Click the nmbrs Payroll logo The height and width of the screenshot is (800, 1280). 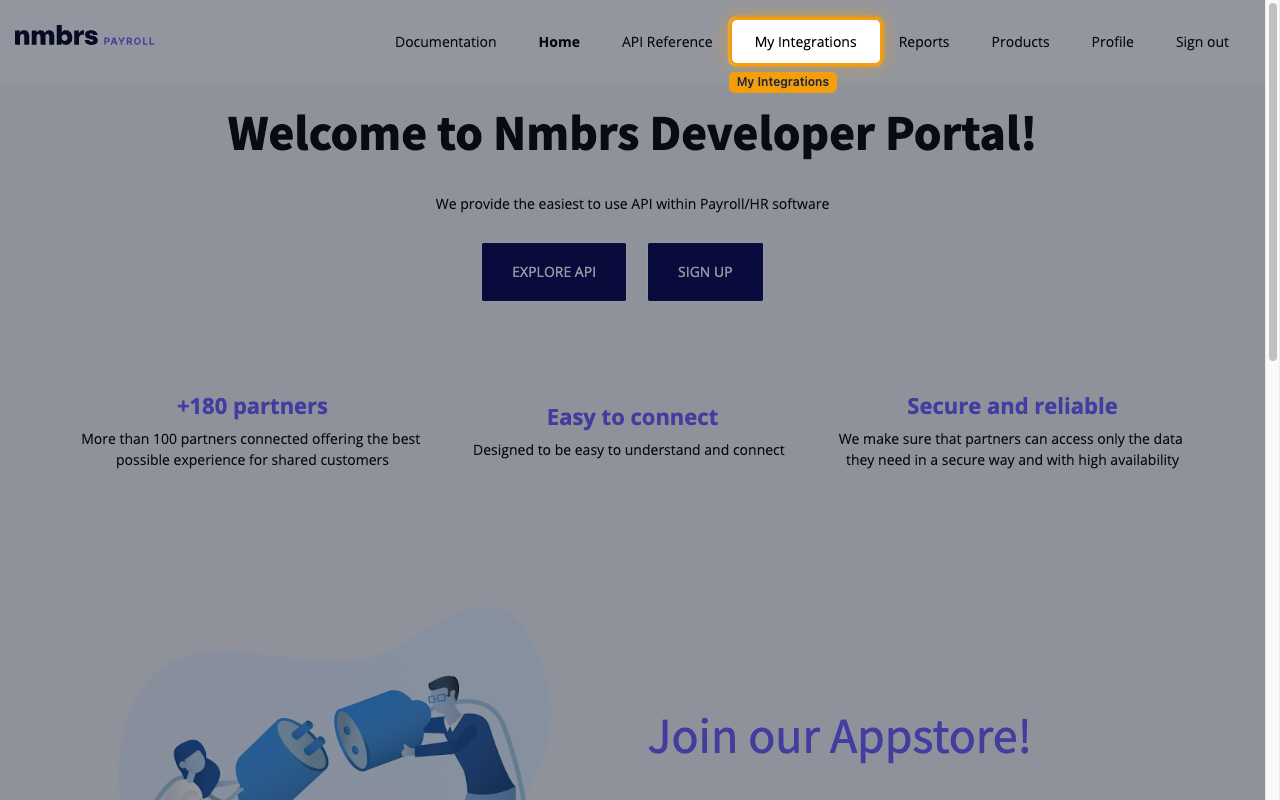[x=85, y=38]
